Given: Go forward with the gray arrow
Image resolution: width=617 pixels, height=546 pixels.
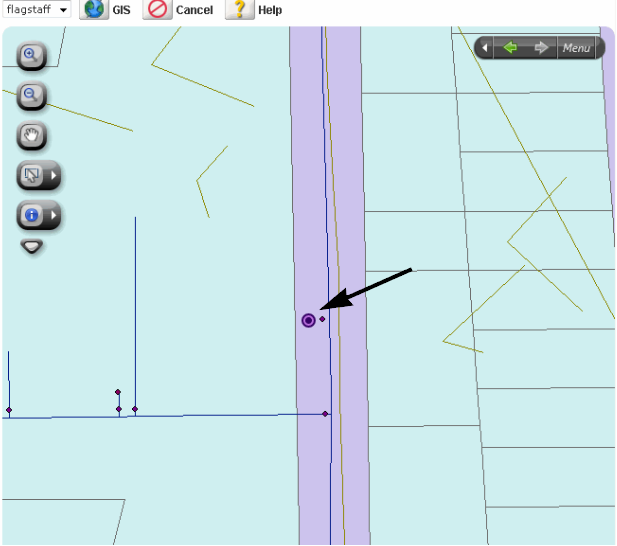Looking at the screenshot, I should [x=541, y=48].
